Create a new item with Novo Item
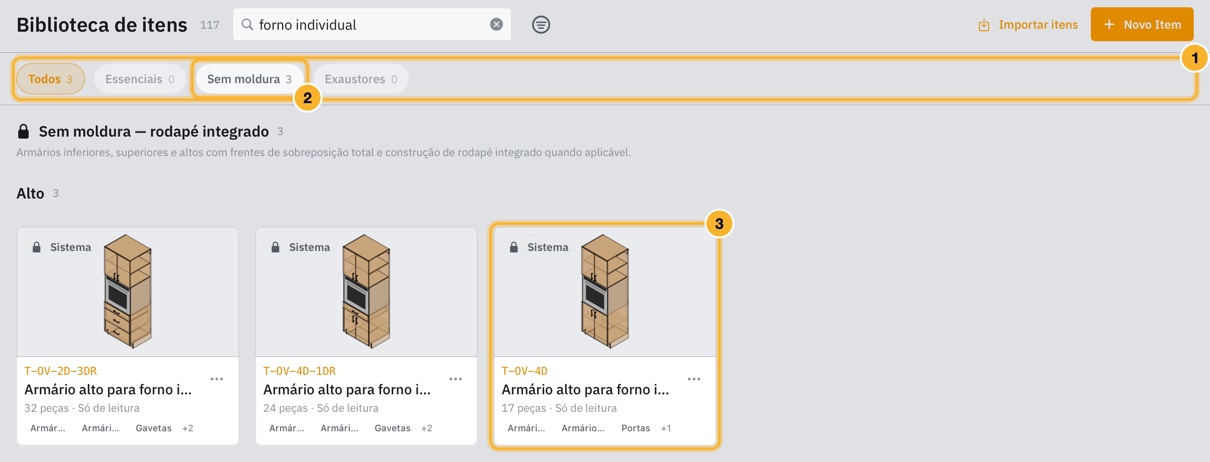Screen dimensions: 1210x462 1142,24
